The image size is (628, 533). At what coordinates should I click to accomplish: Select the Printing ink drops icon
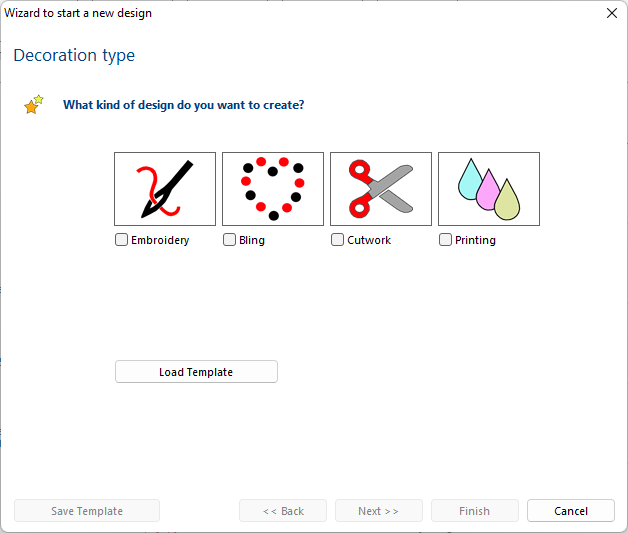(489, 189)
